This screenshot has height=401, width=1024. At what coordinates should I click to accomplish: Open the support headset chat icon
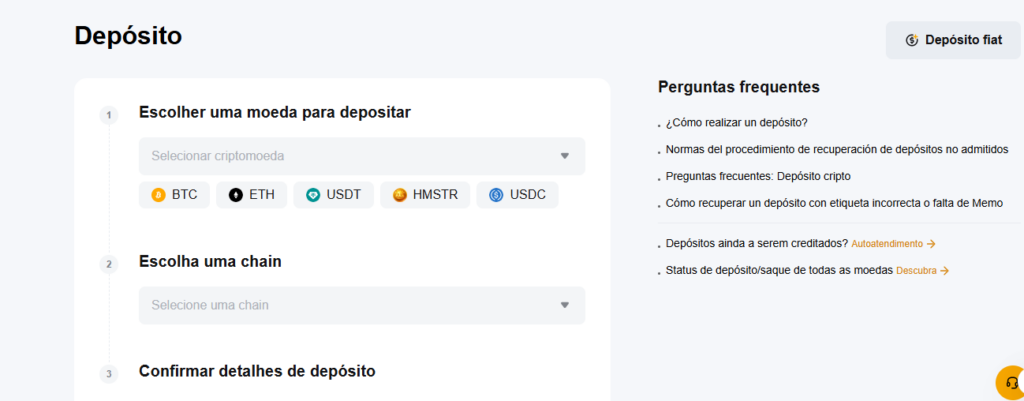click(1011, 383)
